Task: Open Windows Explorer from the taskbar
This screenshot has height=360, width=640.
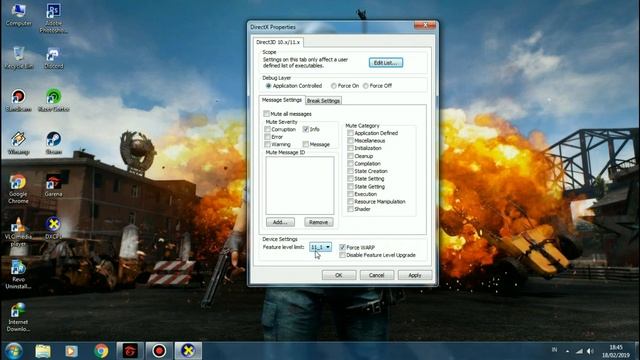Action: (43, 351)
